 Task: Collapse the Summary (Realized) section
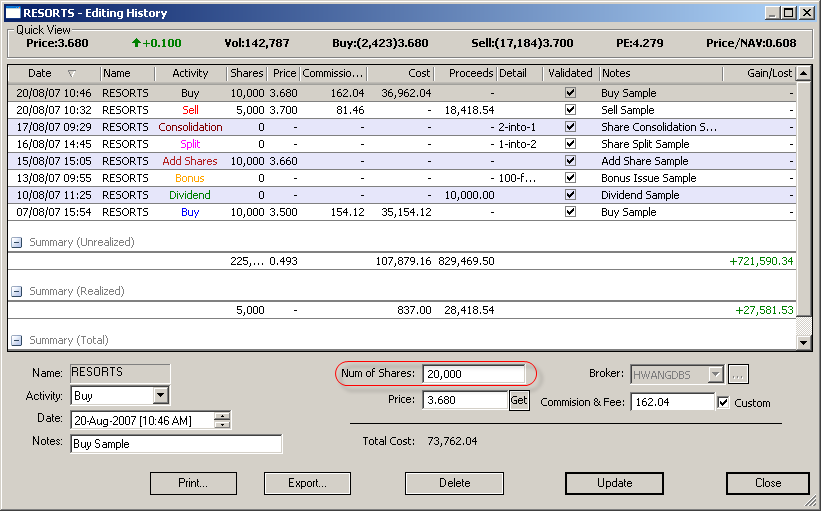(17, 292)
